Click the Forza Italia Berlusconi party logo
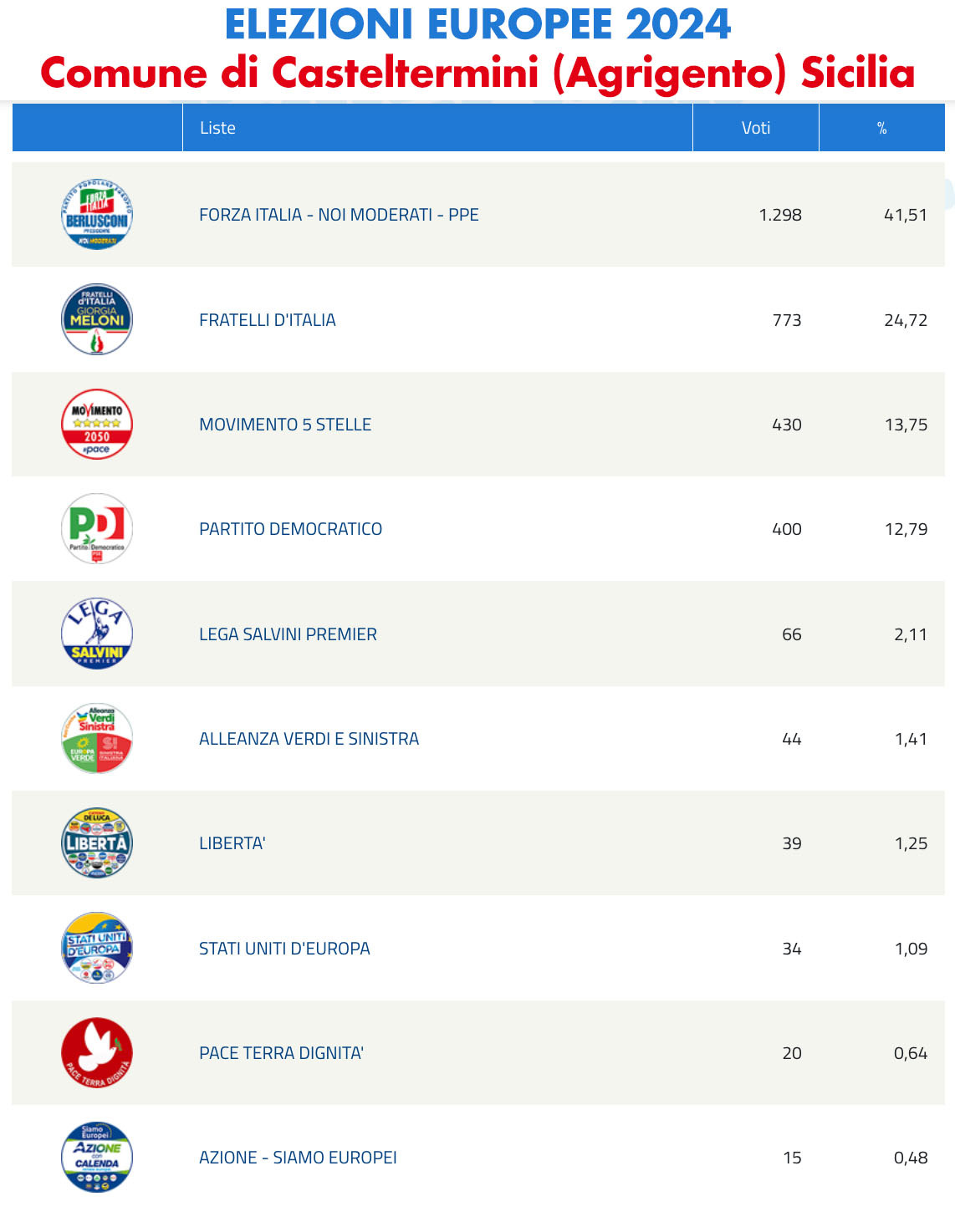This screenshot has height=1232, width=955. [97, 215]
